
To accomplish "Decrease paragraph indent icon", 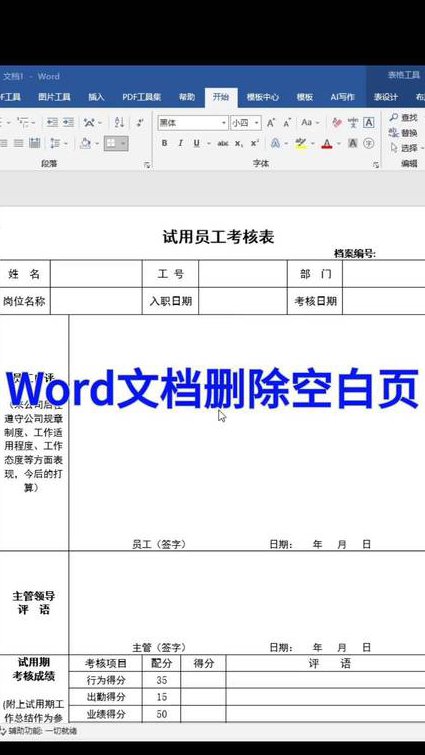I will [52, 123].
